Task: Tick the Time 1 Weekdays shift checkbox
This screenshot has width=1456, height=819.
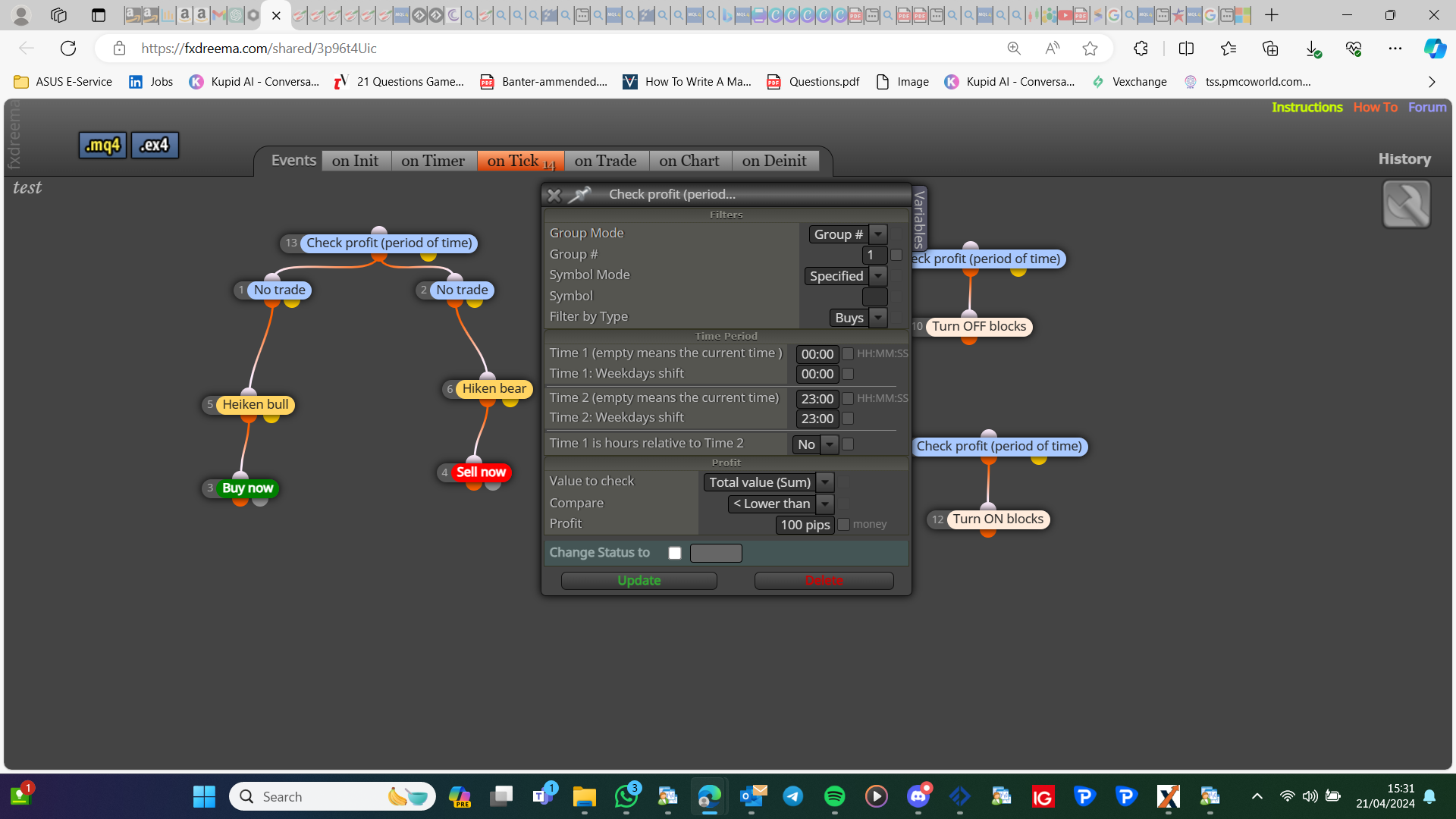Action: coord(848,374)
